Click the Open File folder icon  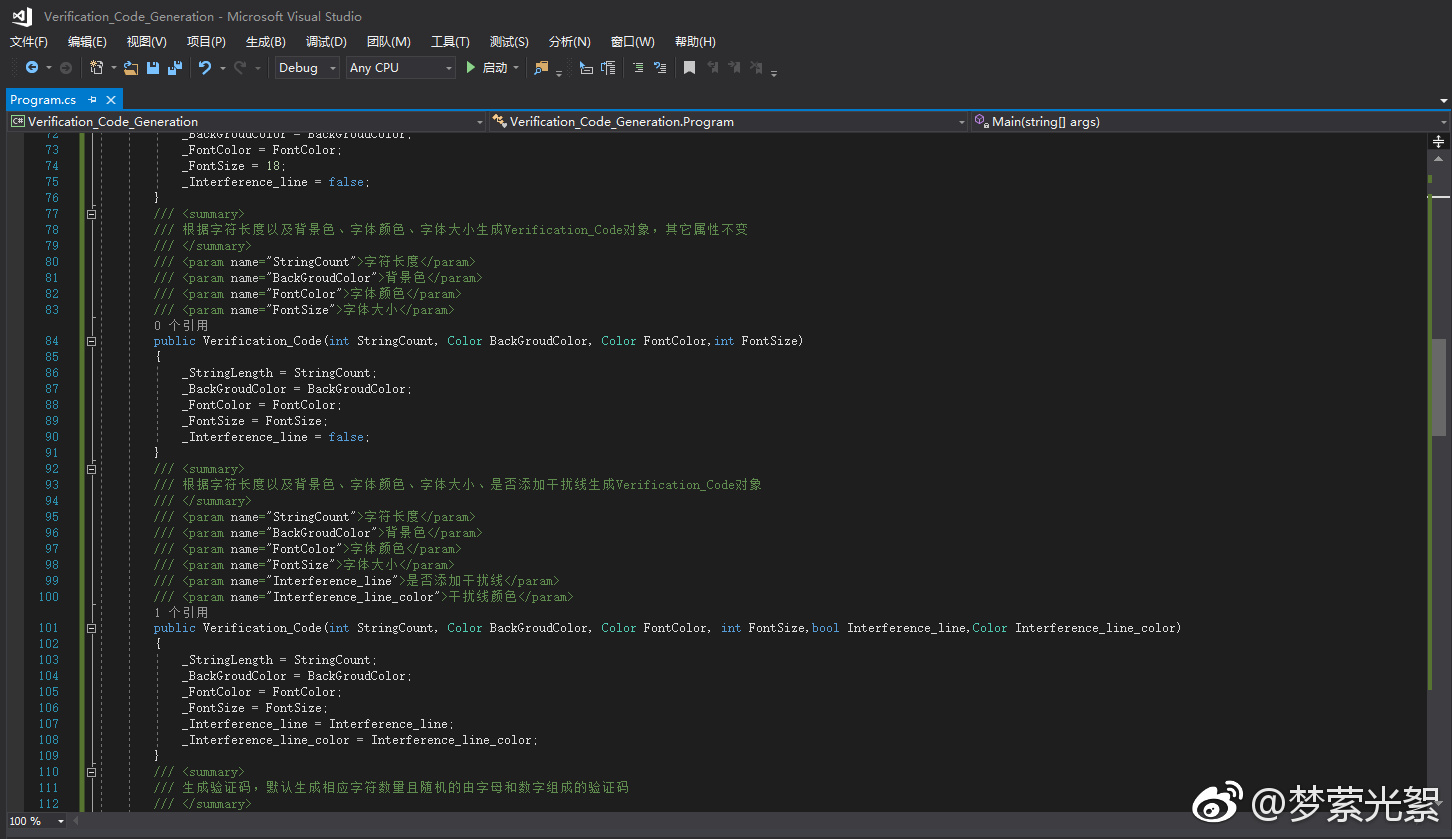(x=130, y=68)
